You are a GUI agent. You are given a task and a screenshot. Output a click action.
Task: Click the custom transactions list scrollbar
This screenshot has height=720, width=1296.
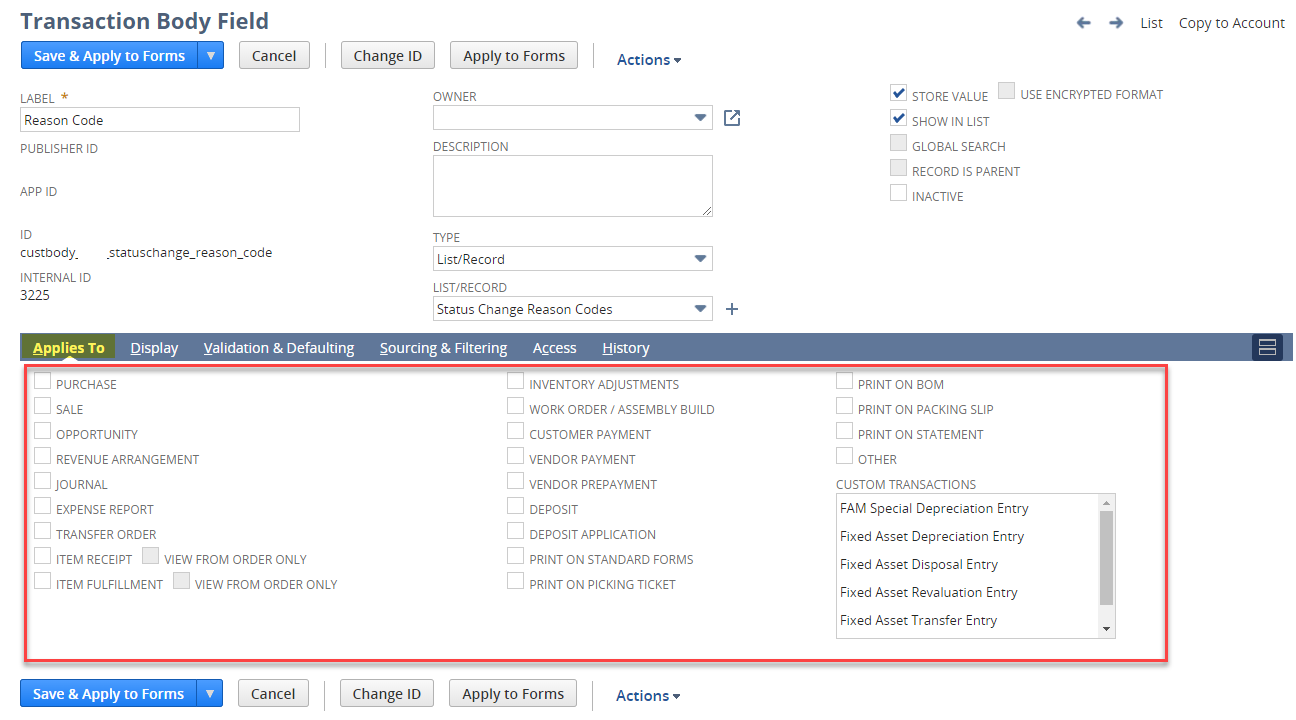[x=1106, y=566]
